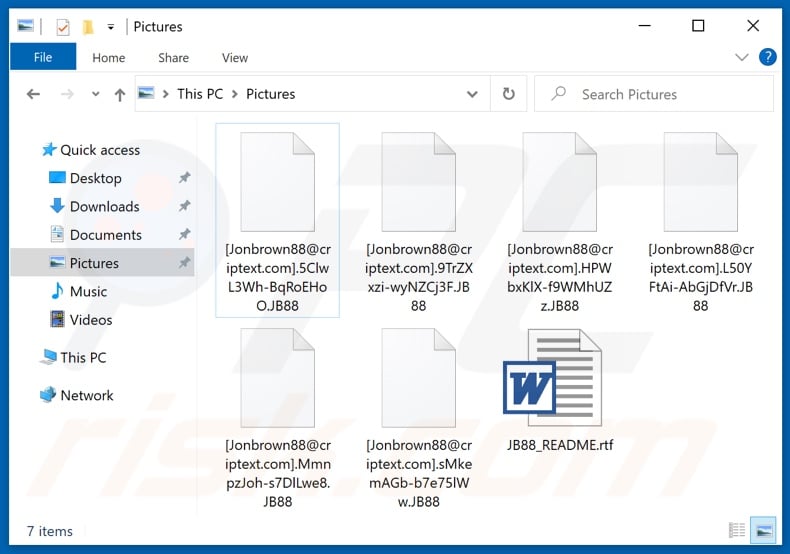The width and height of the screenshot is (790, 554).
Task: Open Desktop in the navigation pane
Action: pyautogui.click(x=96, y=178)
